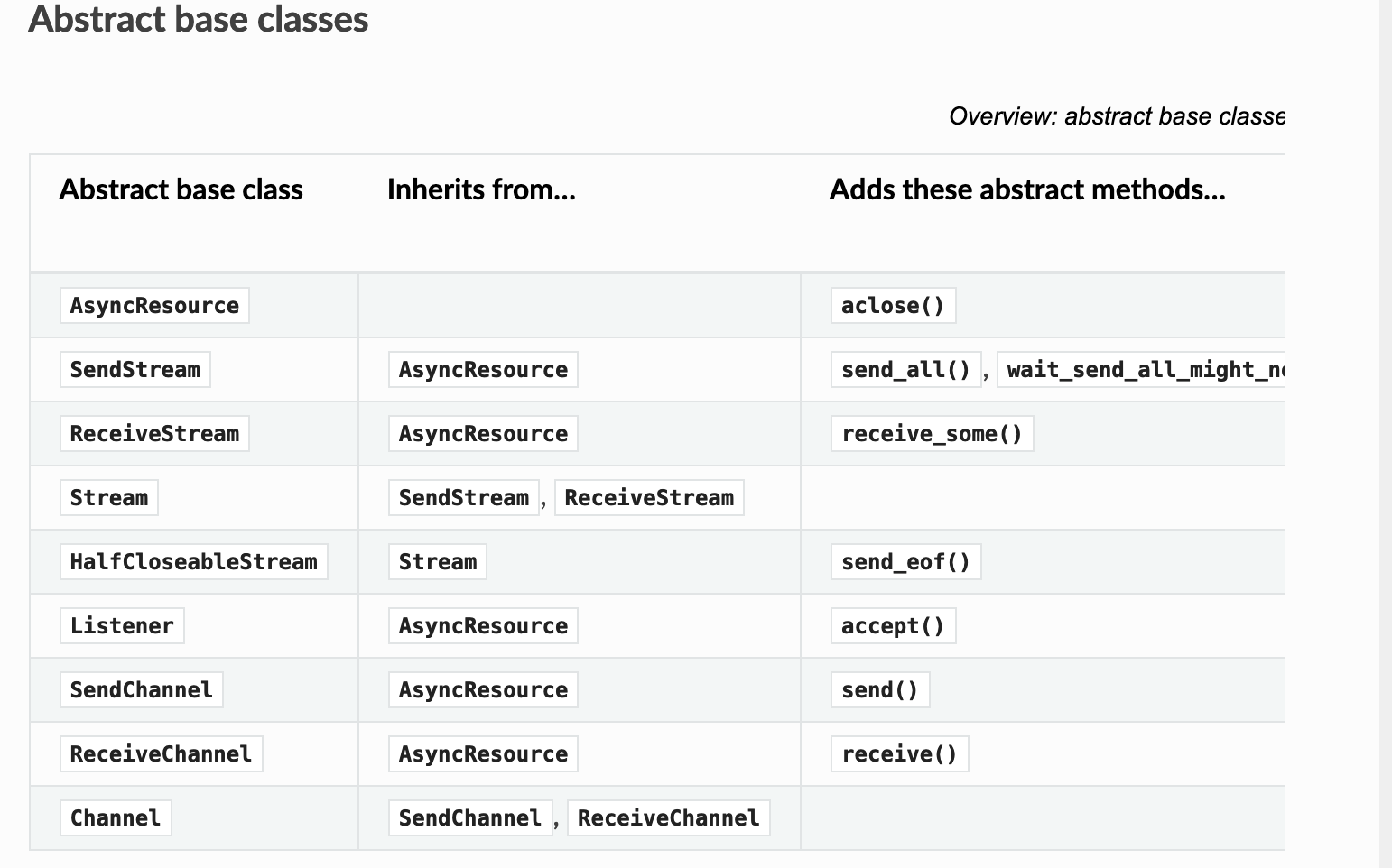This screenshot has width=1392, height=868.
Task: Open SendStream parent link in the Stream row
Action: pos(464,498)
